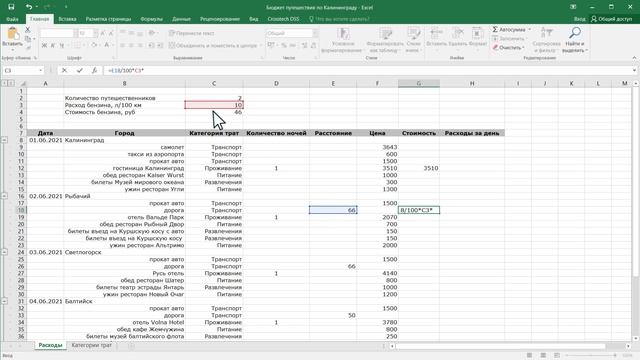Click the Format cells icon

pyautogui.click(x=477, y=34)
